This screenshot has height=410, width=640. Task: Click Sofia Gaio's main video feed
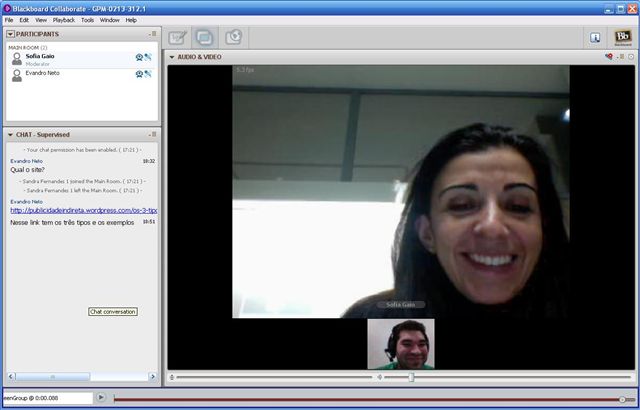(x=401, y=192)
